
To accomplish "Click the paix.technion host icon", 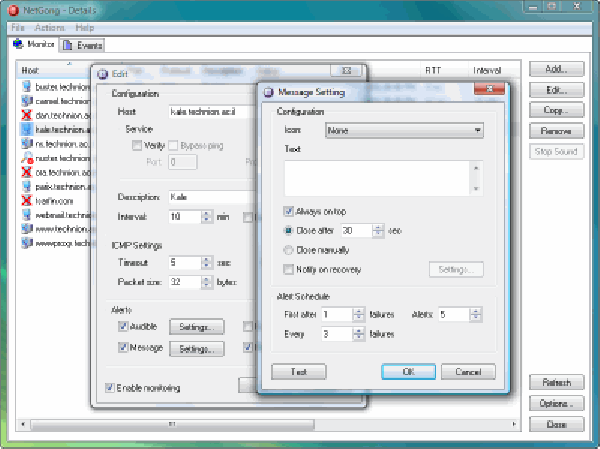I will [x=26, y=186].
